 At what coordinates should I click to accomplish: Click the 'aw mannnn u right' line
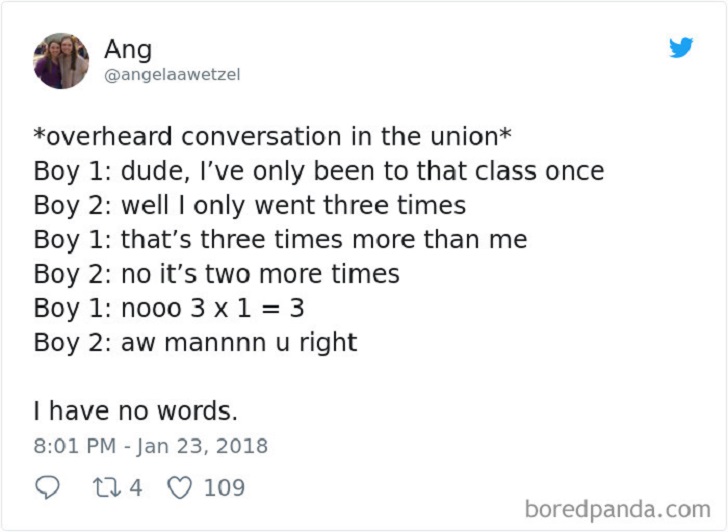[x=195, y=343]
